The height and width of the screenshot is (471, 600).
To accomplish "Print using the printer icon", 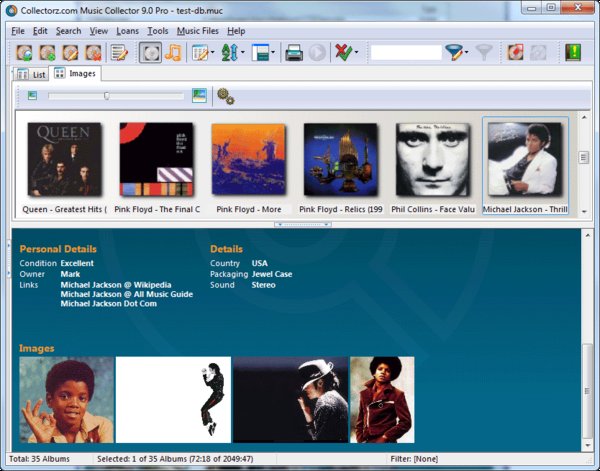I will coord(294,53).
